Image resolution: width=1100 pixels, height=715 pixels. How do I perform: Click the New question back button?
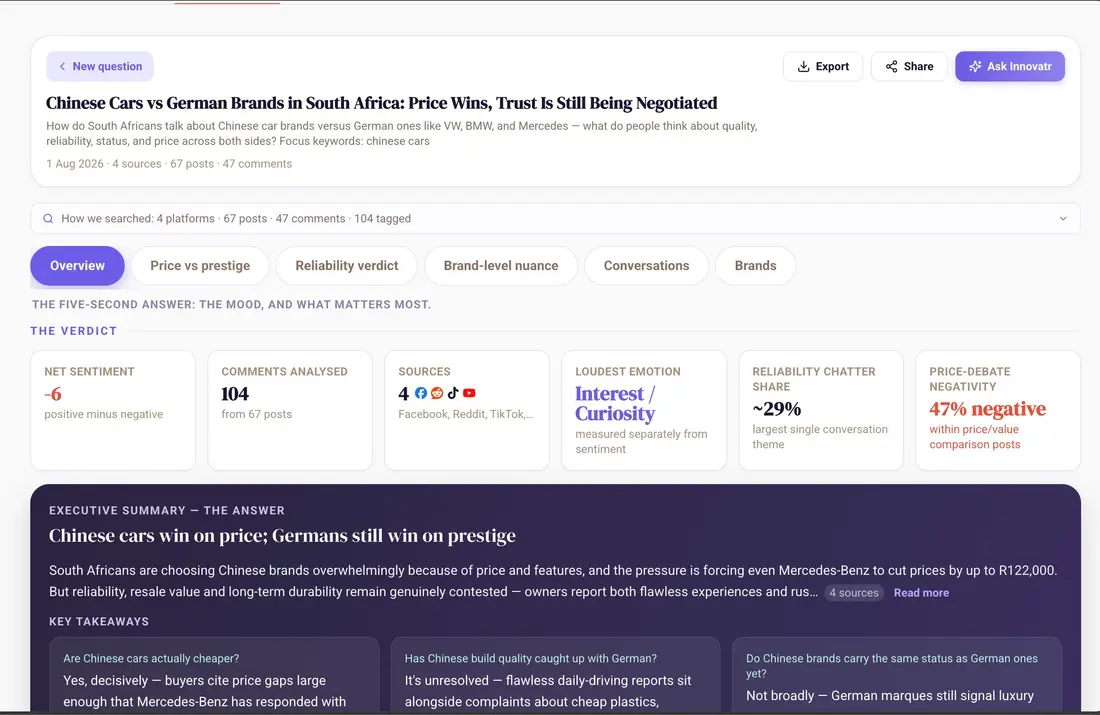click(x=100, y=66)
